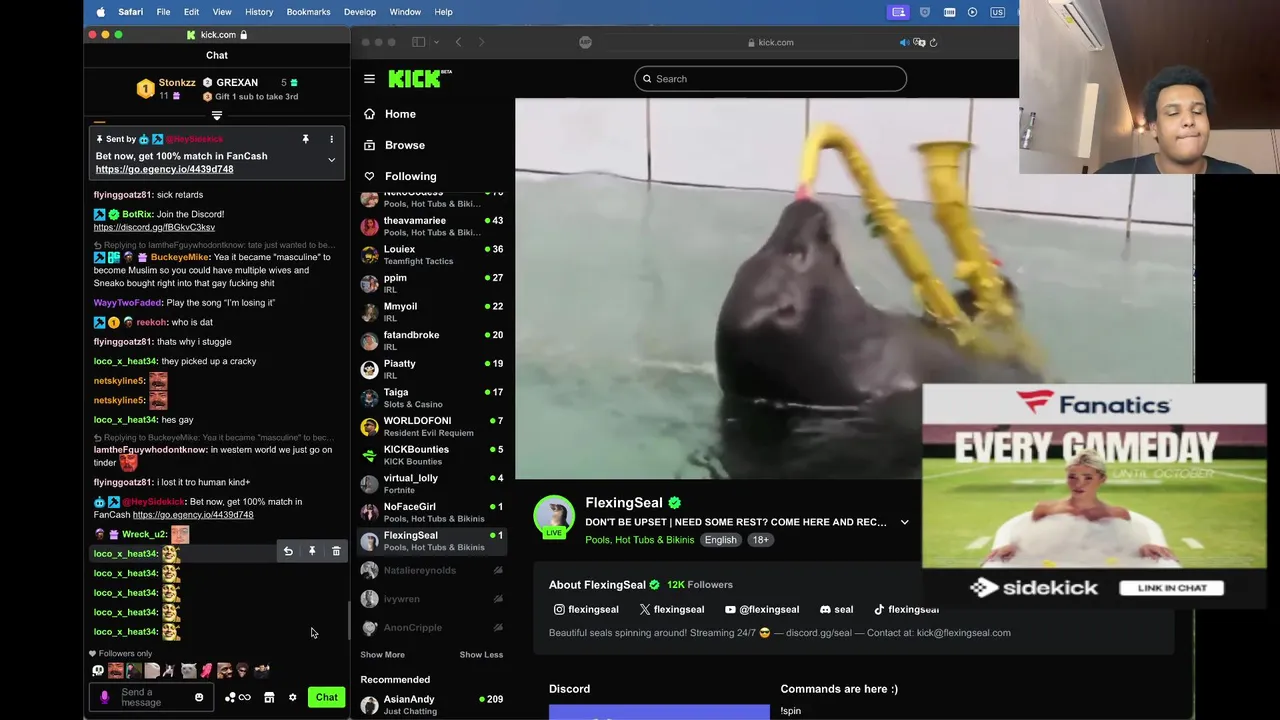This screenshot has width=1280, height=720.
Task: Click the Wreck_u2 username in chat
Action: pos(144,534)
